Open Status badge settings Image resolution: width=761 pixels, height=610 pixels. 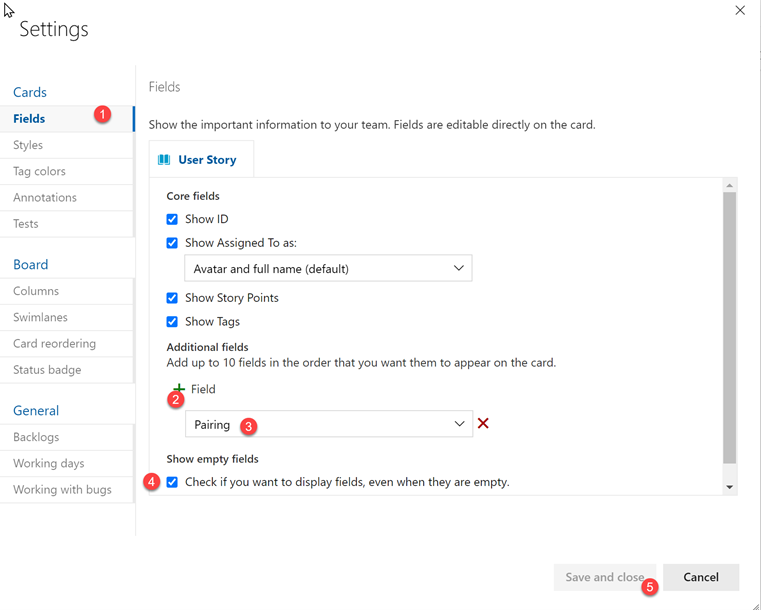coord(67,370)
